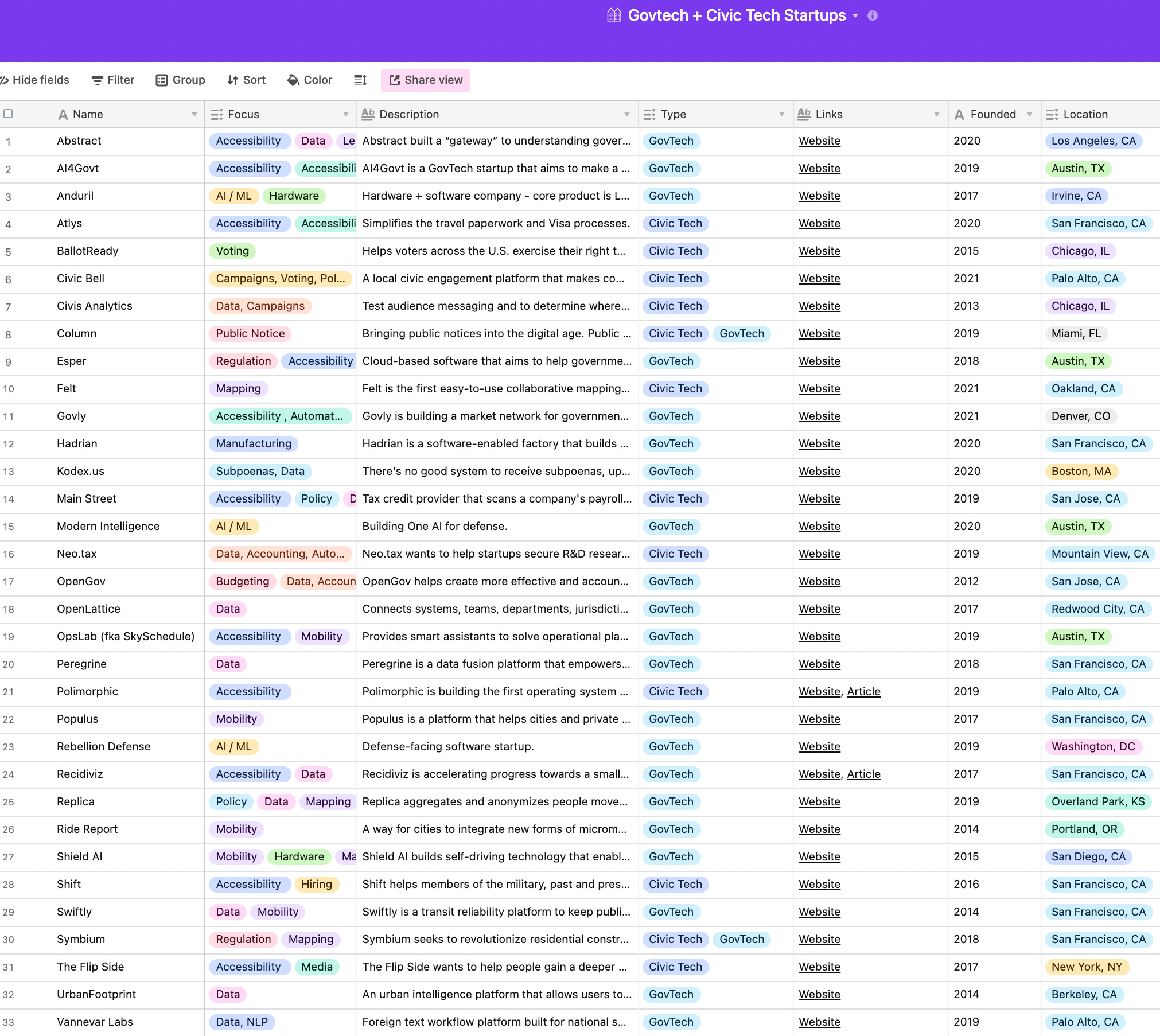This screenshot has width=1160, height=1036.
Task: Open the base title dropdown caret
Action: (x=855, y=16)
